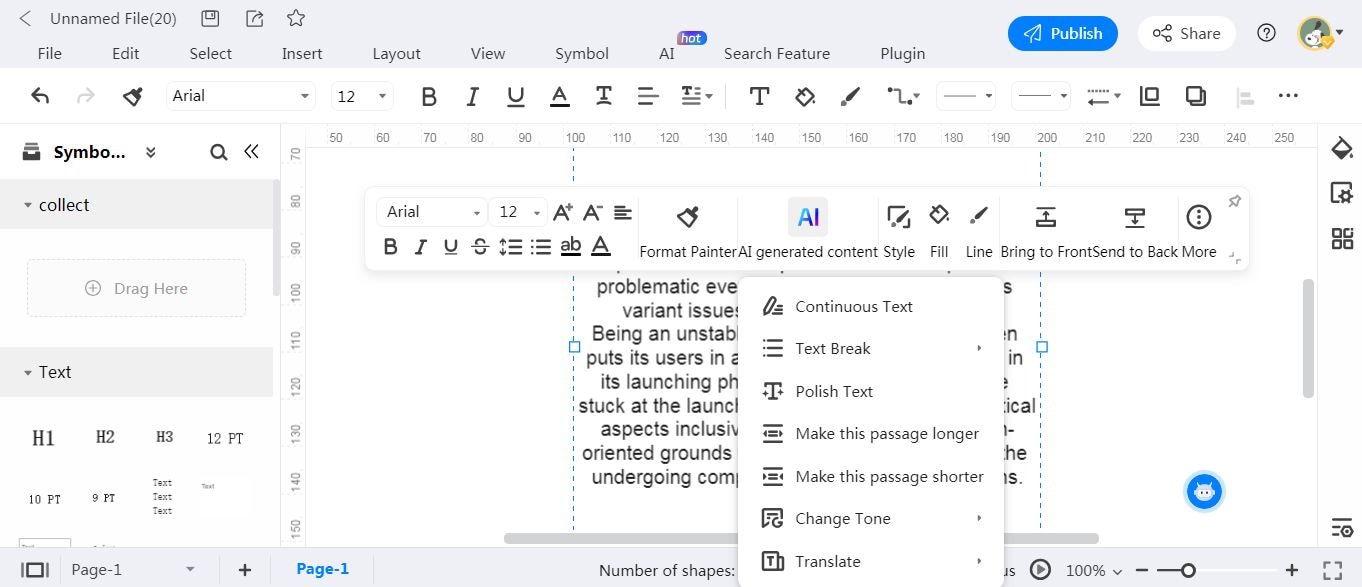
Task: Search symbols with the magnifier icon
Action: 219,152
